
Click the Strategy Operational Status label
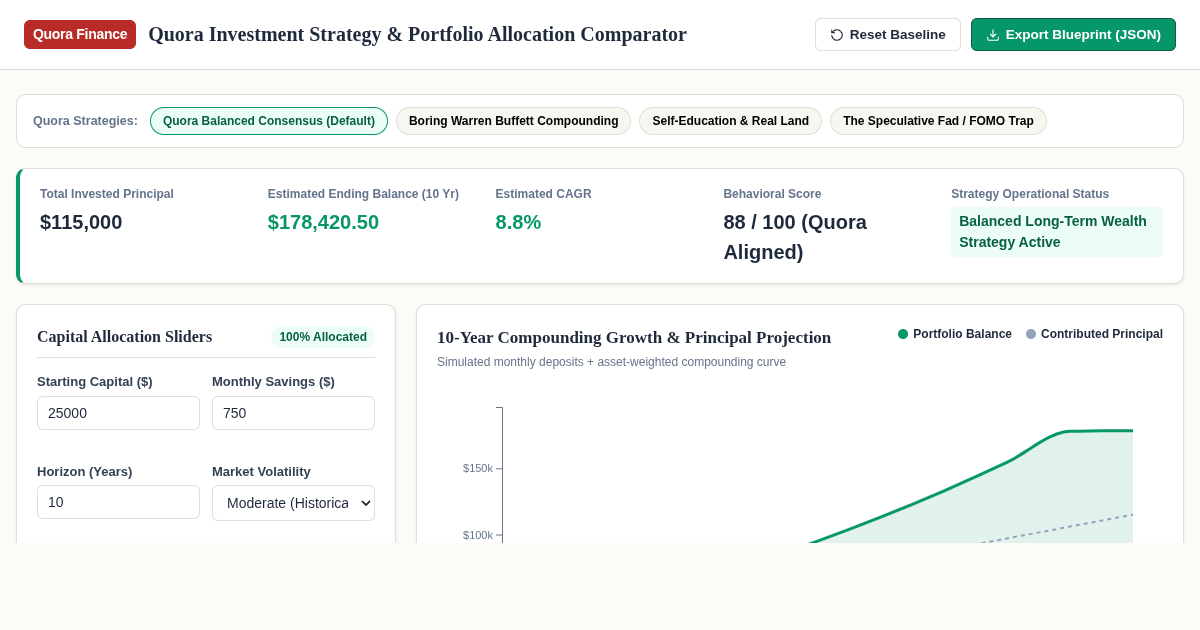tap(1030, 194)
